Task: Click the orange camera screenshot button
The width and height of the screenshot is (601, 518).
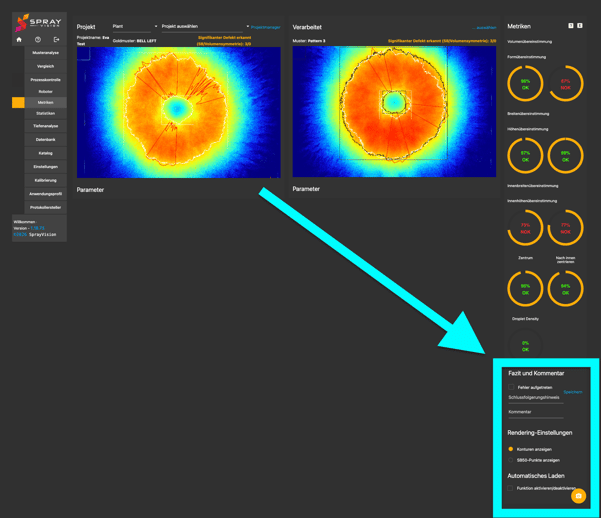Action: coord(578,496)
